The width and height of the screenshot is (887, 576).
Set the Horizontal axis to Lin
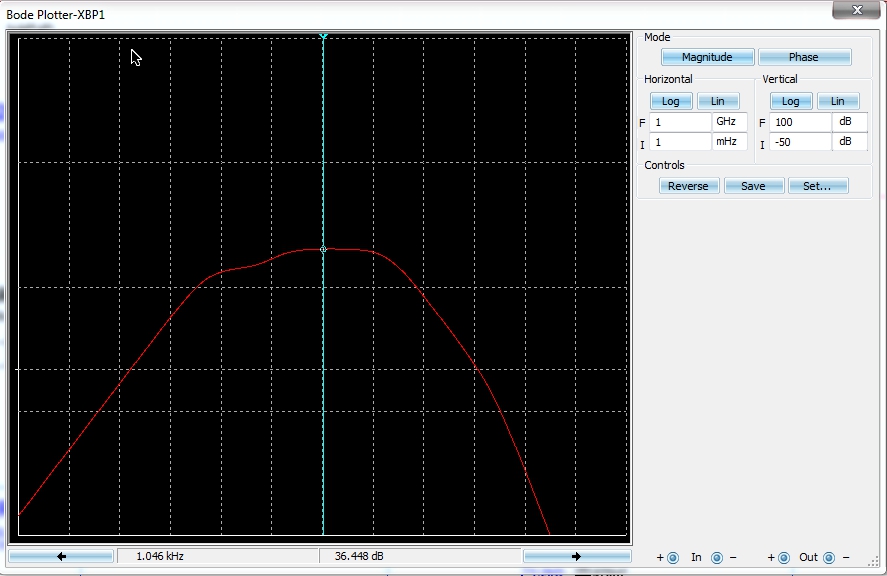[718, 101]
